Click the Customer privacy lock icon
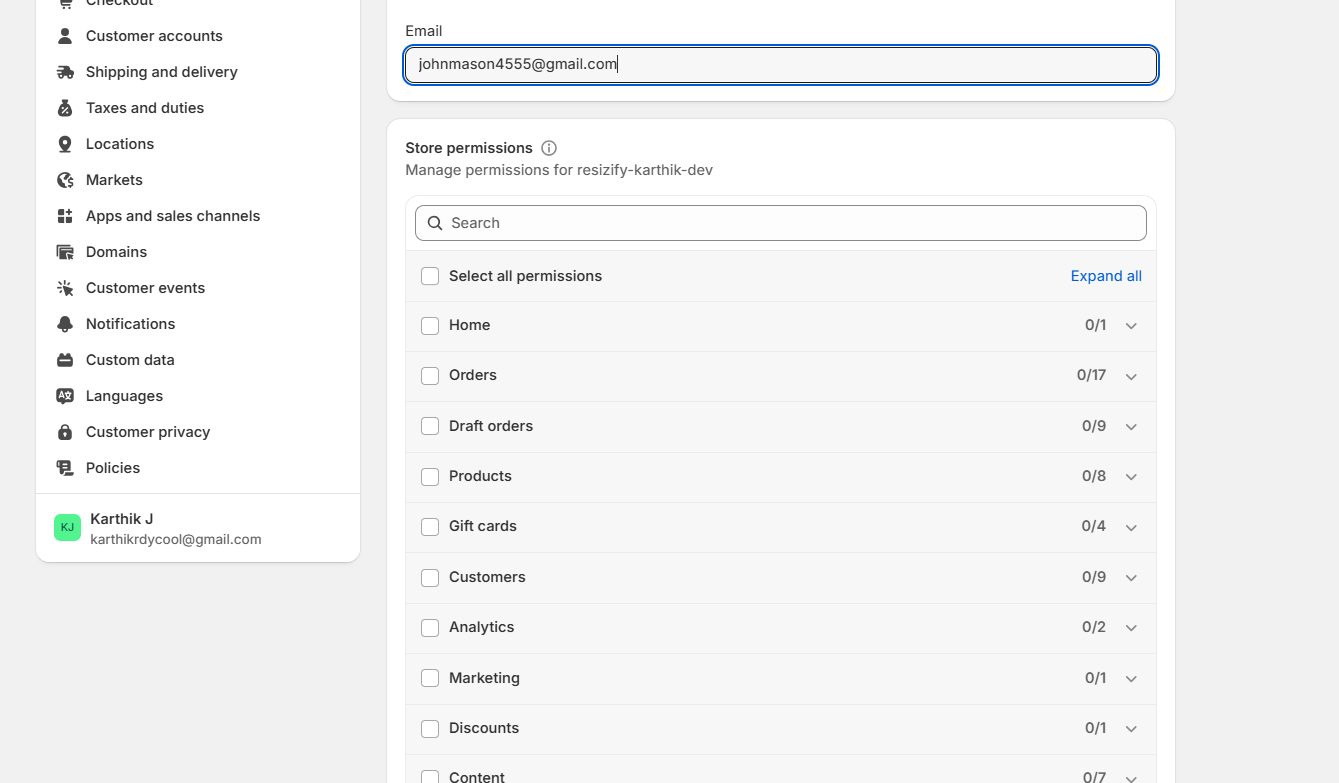1339x783 pixels. pos(64,431)
